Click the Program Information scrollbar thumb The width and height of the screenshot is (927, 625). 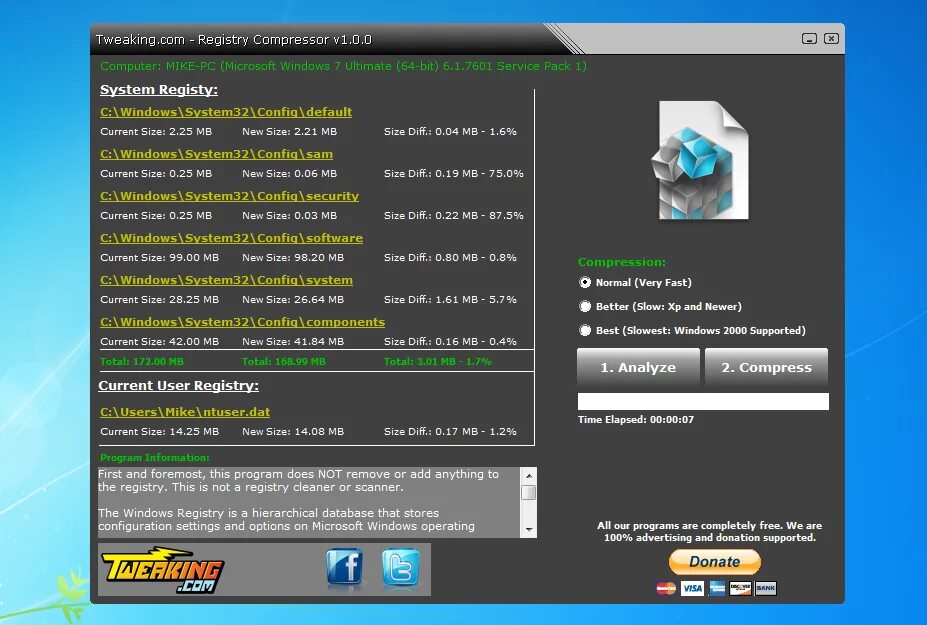(x=529, y=492)
